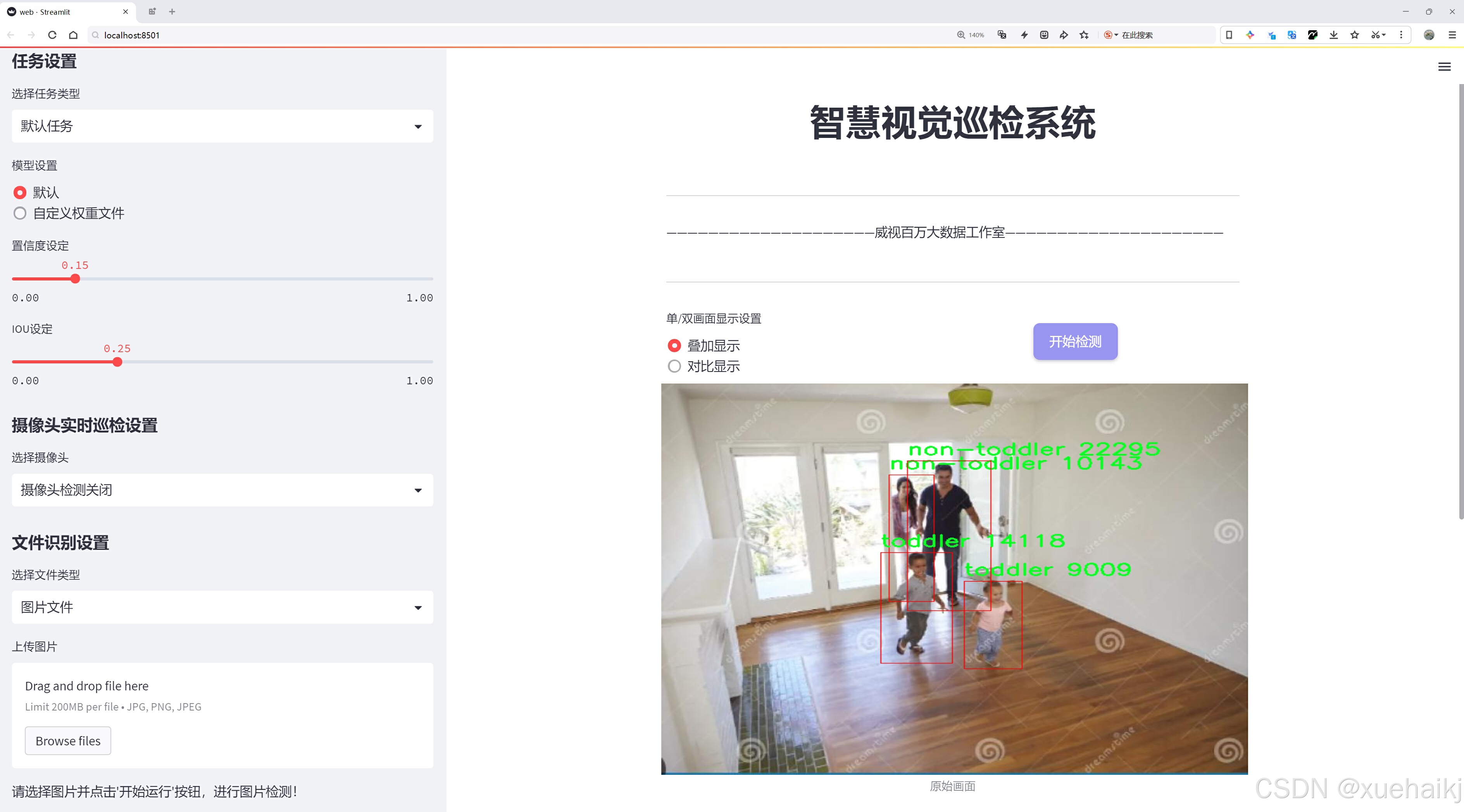Click the smiley face reader icon
The height and width of the screenshot is (812, 1464).
(x=1044, y=34)
